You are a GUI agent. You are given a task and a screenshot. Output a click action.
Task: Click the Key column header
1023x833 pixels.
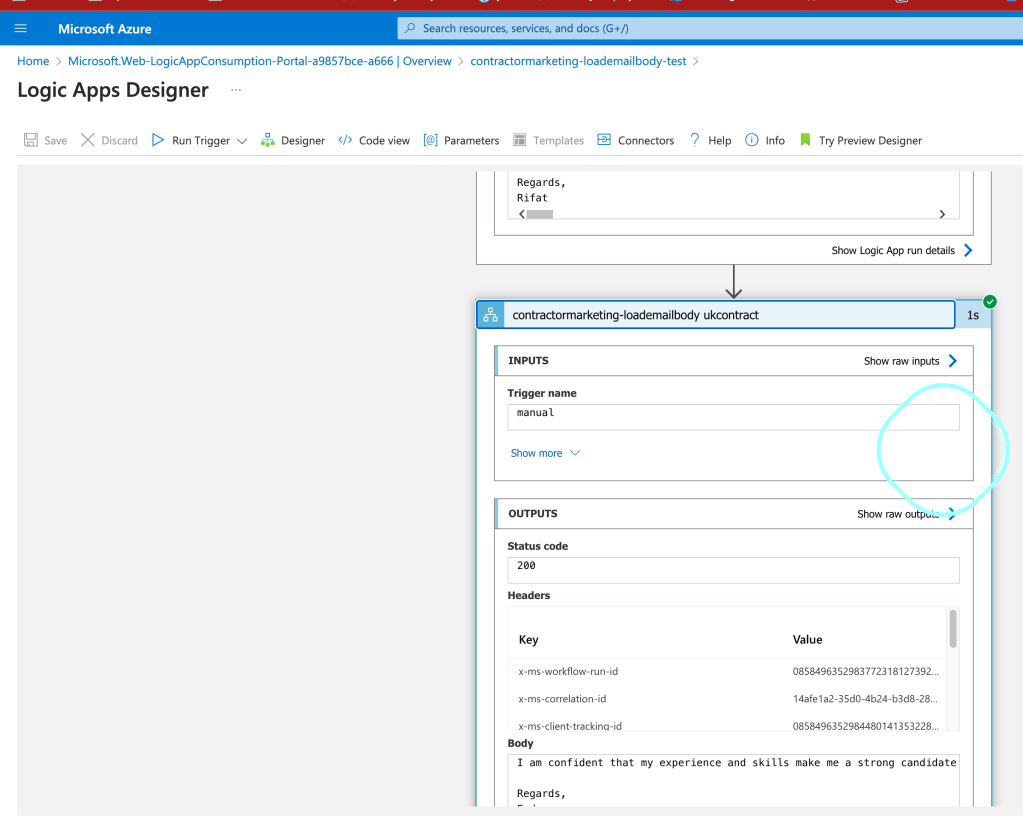pyautogui.click(x=528, y=640)
